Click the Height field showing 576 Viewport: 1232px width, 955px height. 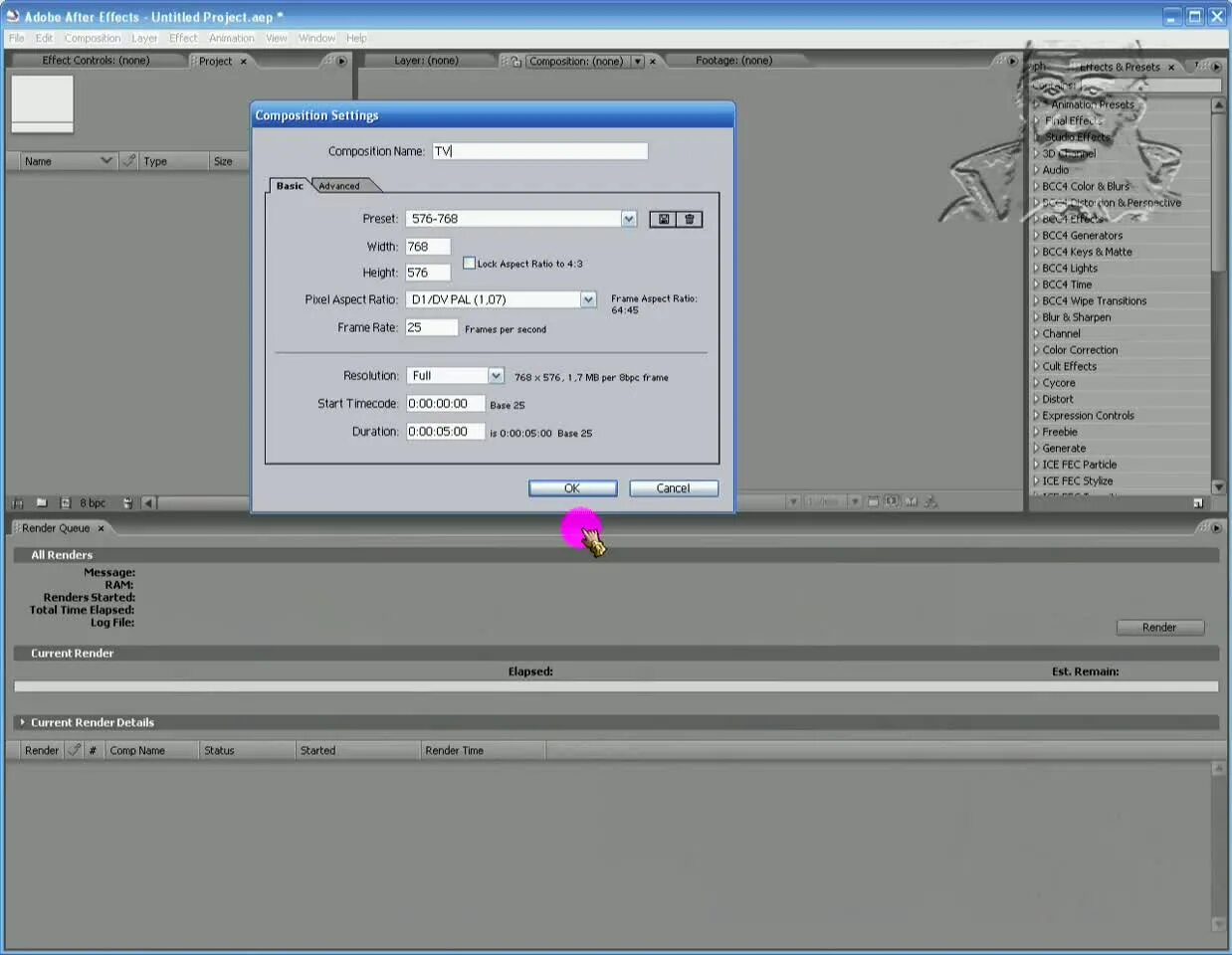pos(427,273)
